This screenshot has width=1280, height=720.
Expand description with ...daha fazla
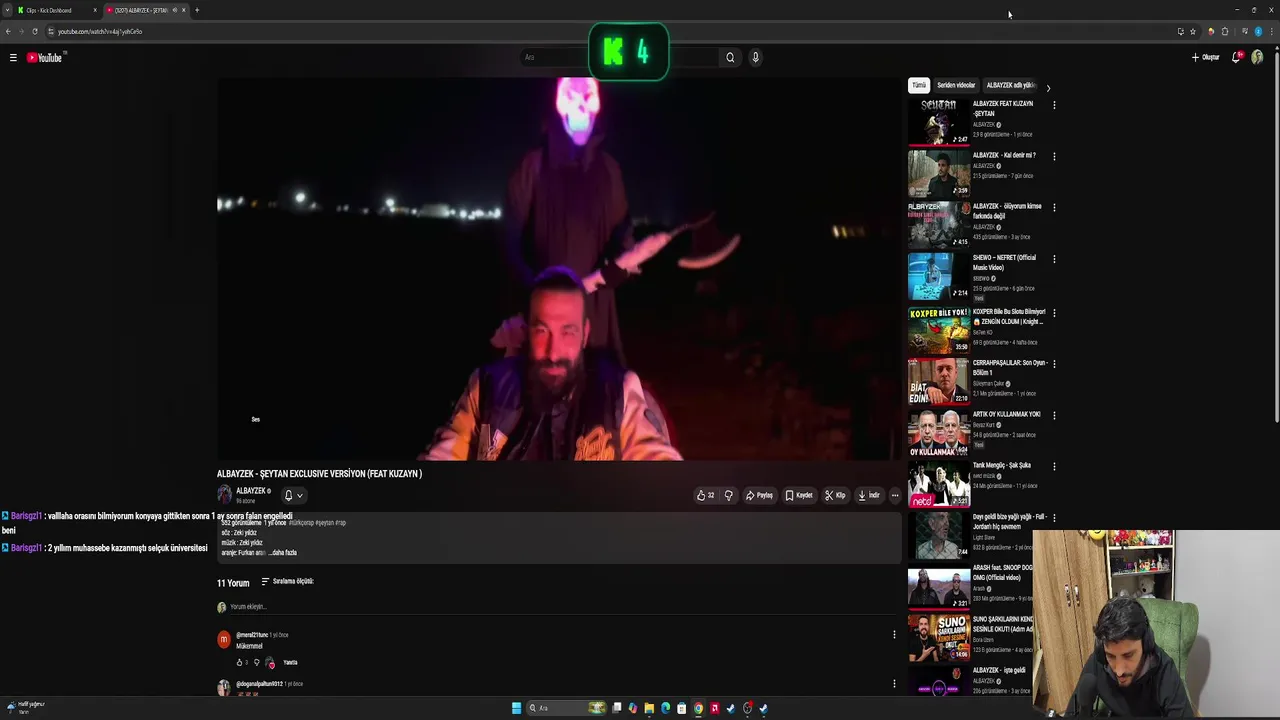click(x=284, y=553)
